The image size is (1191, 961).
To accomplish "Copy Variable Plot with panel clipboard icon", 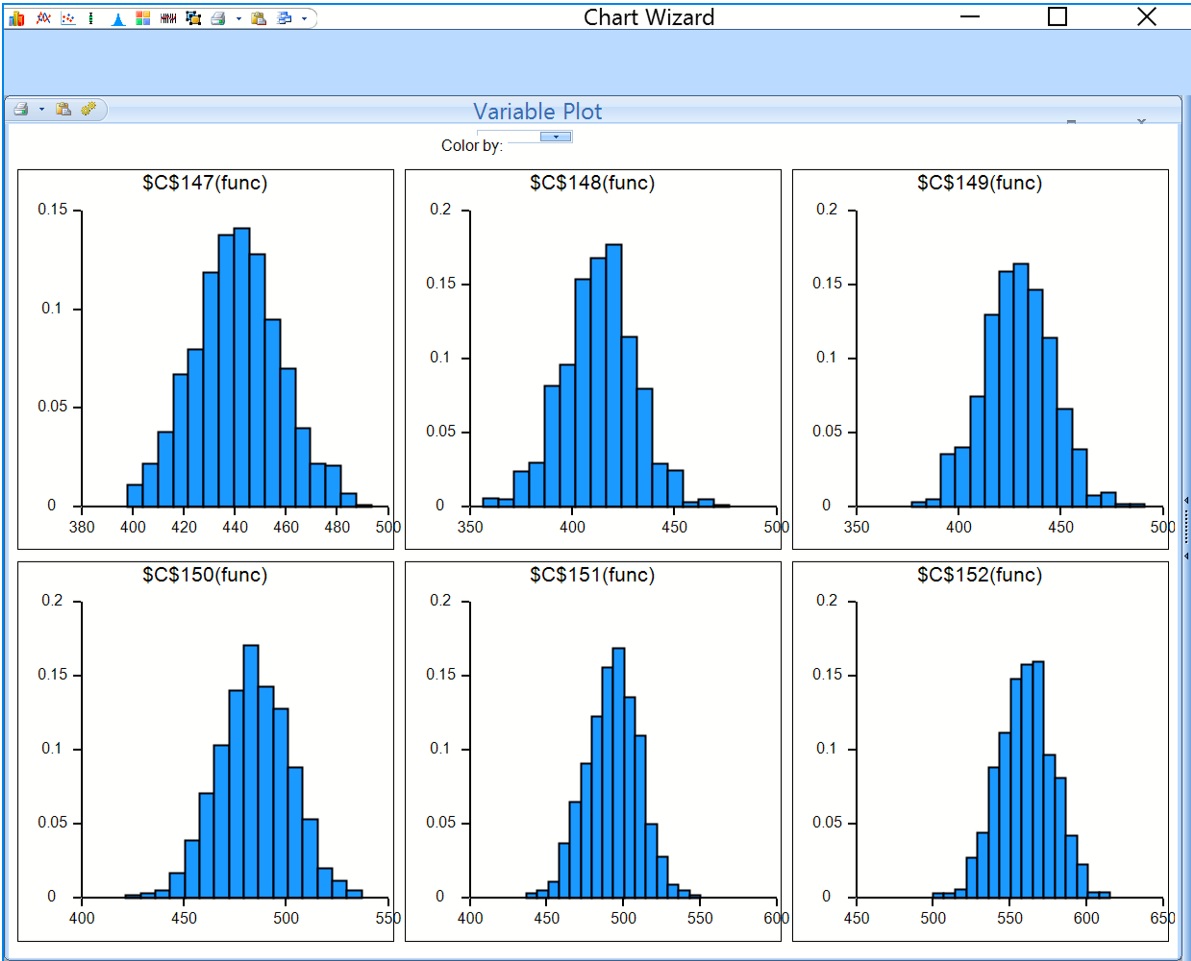I will click(x=63, y=109).
